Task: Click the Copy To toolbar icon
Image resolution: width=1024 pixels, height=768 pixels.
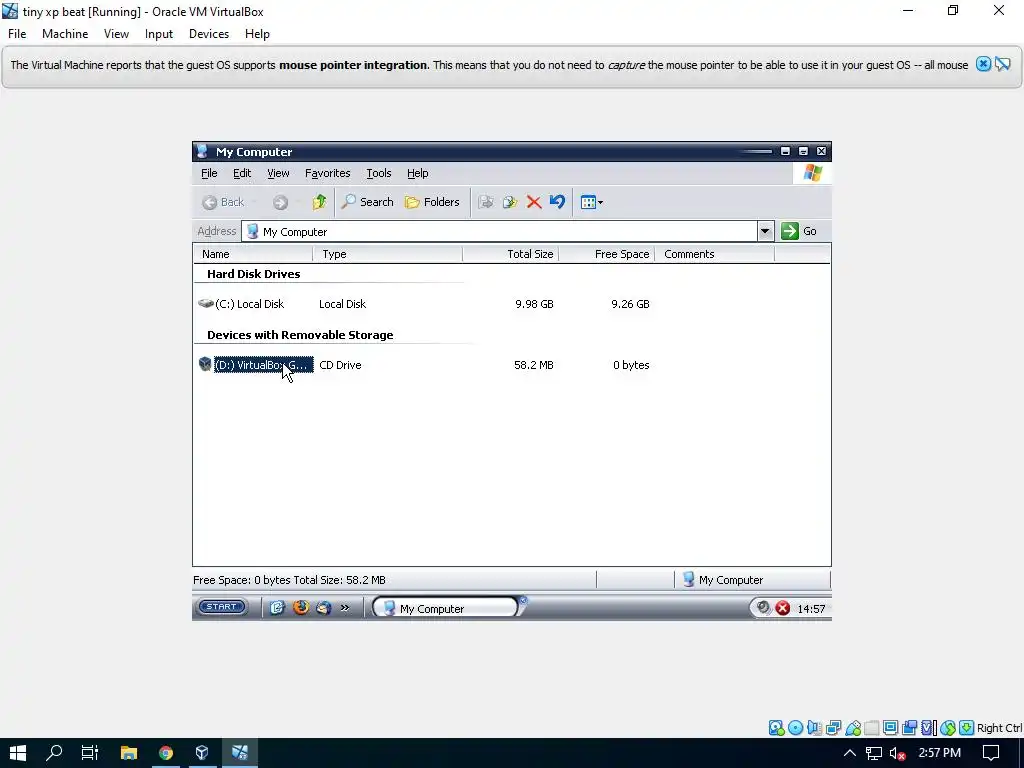Action: click(509, 202)
